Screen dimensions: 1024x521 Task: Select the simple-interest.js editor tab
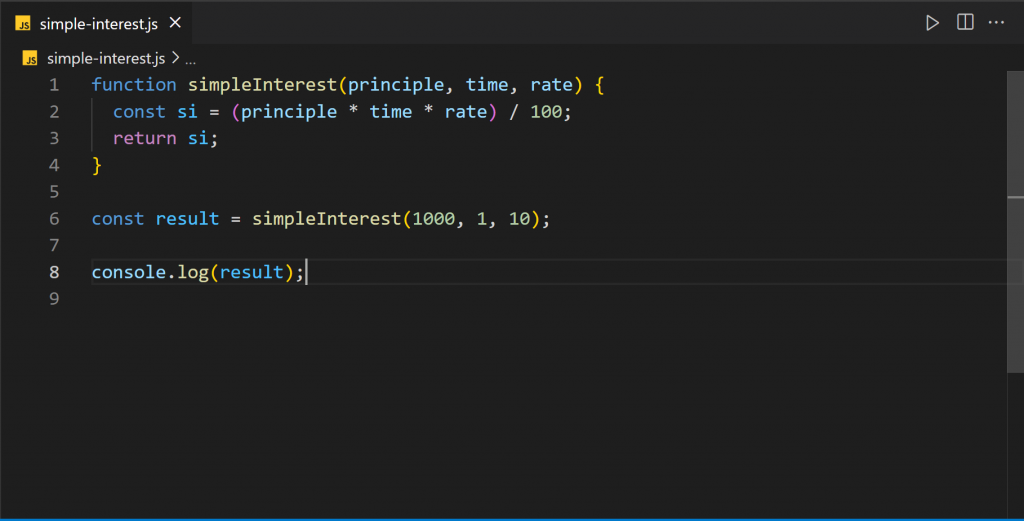(x=96, y=23)
